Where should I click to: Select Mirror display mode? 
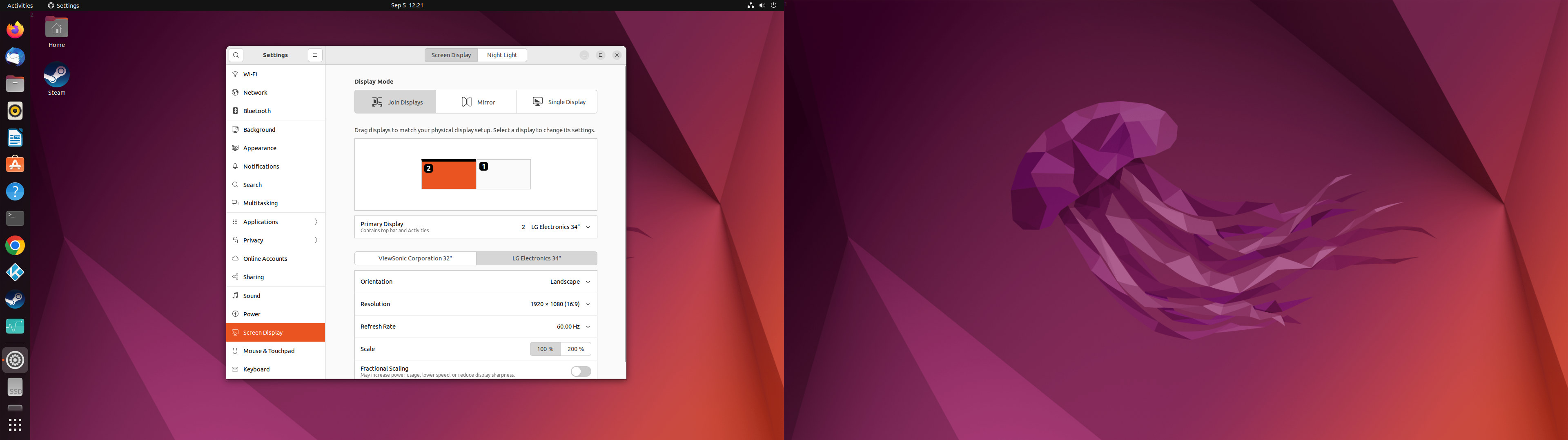pyautogui.click(x=477, y=102)
